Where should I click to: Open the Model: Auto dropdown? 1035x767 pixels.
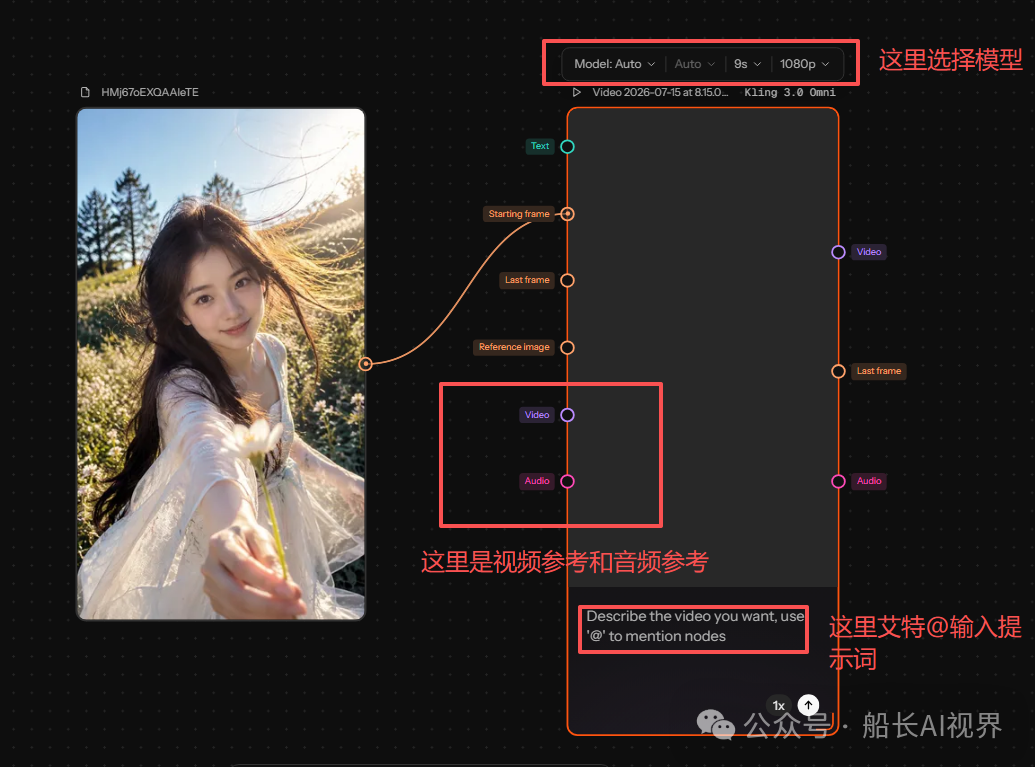pos(614,64)
